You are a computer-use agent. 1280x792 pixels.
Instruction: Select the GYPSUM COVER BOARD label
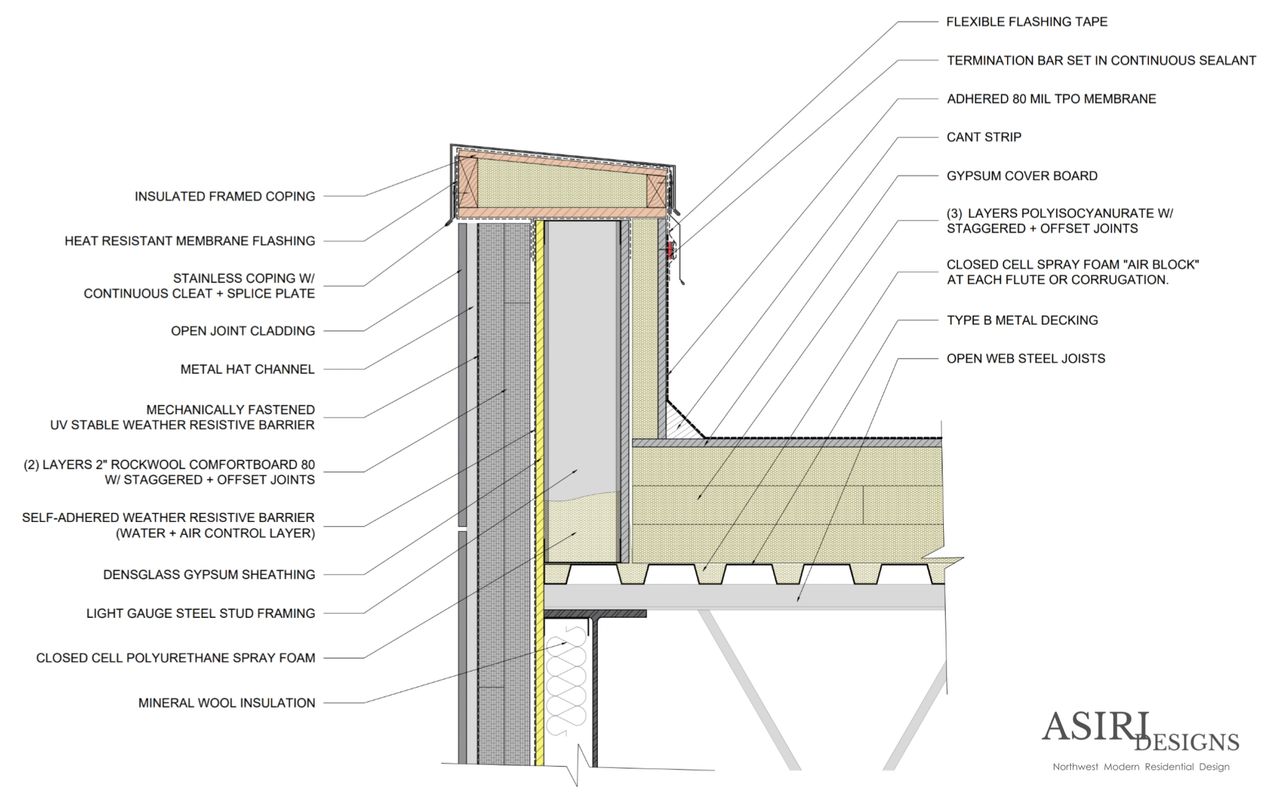[1022, 175]
